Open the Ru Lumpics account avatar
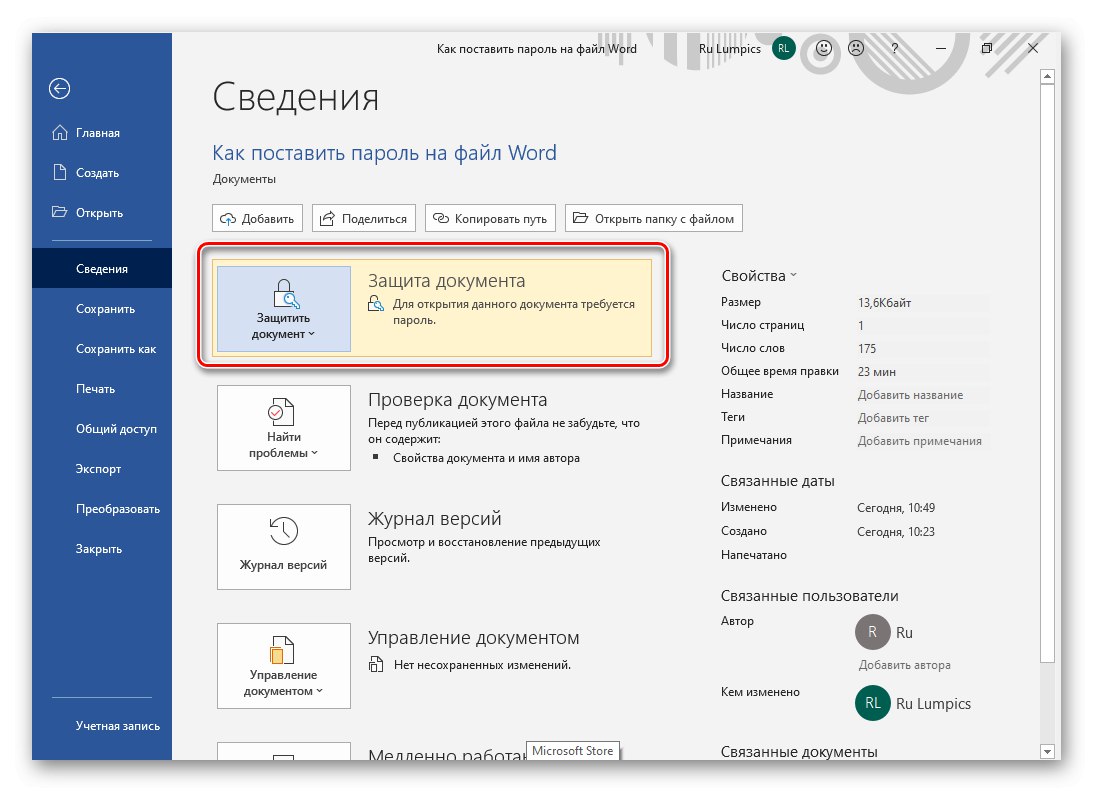The width and height of the screenshot is (1093, 792). tap(783, 48)
